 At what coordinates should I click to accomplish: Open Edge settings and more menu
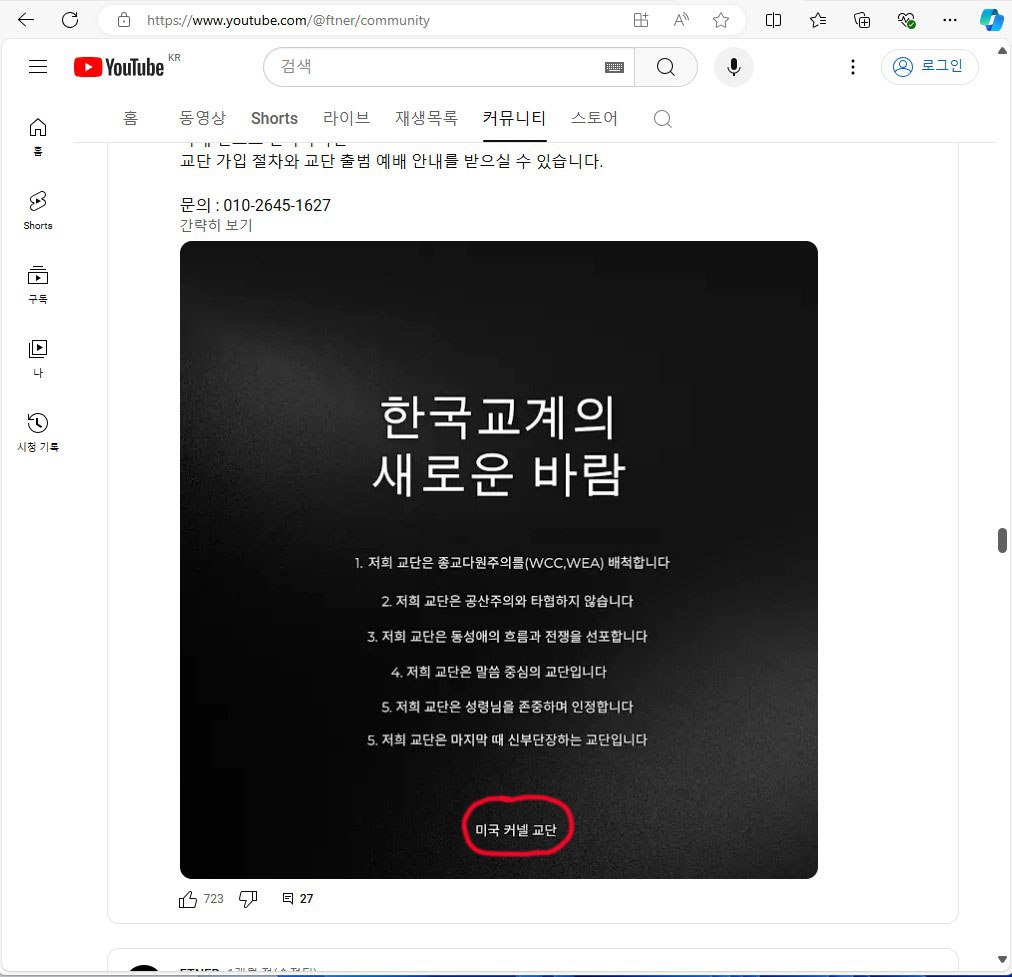[x=950, y=20]
